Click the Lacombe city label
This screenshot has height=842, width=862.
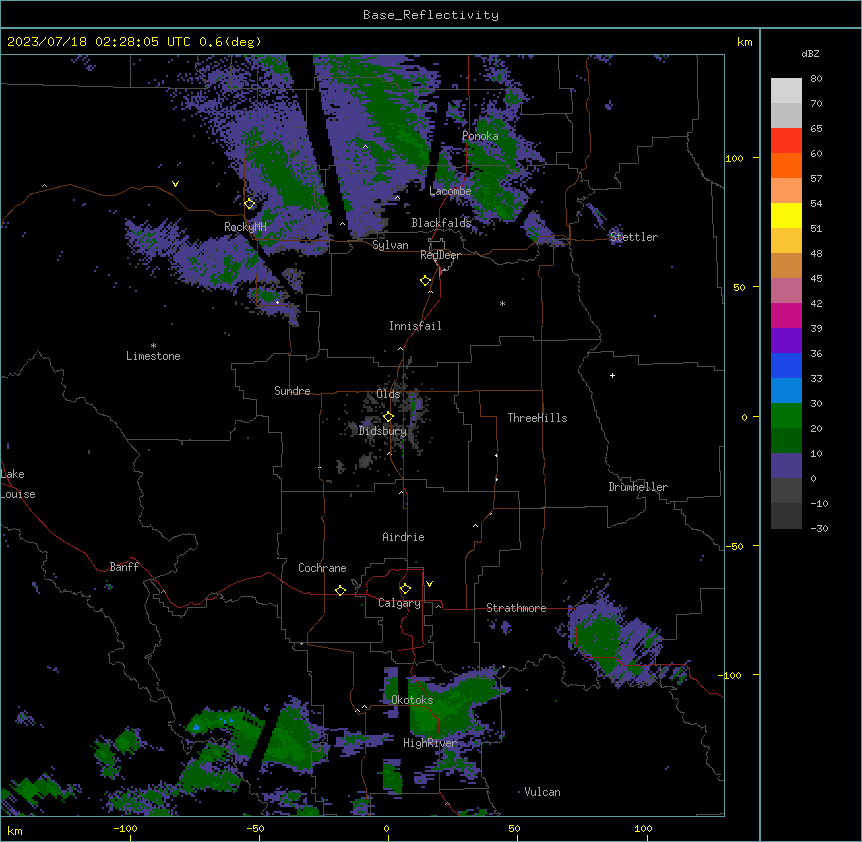pyautogui.click(x=450, y=191)
